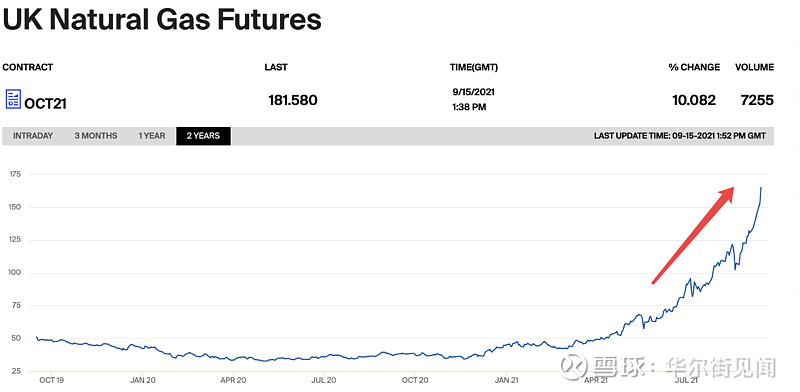Click the last price 181.580
Screen dimensions: 800x392
tap(293, 100)
